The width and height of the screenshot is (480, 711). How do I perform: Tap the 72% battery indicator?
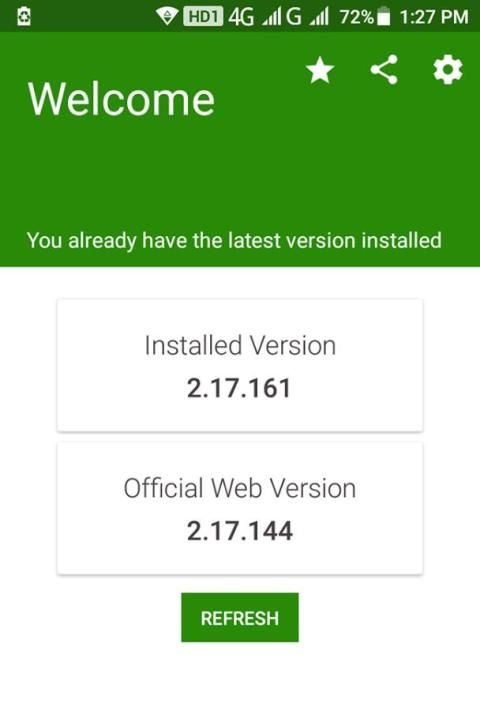pos(364,17)
